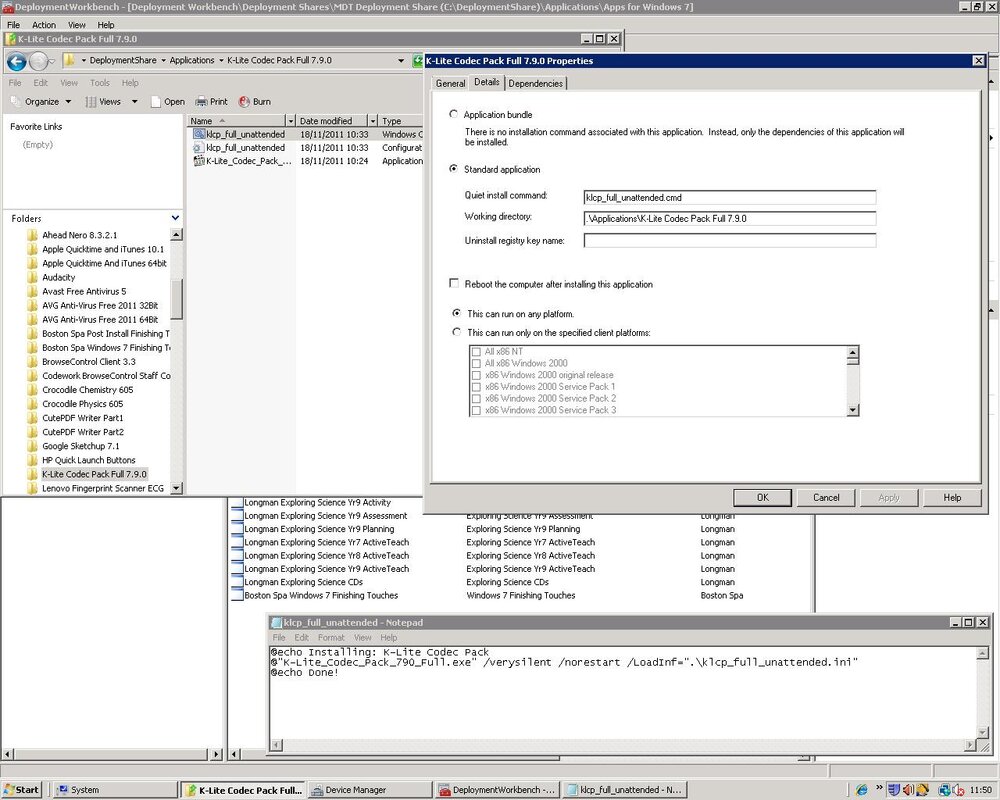Click Audacity folder icon in Folders tree
The image size is (1000, 800).
[33, 277]
